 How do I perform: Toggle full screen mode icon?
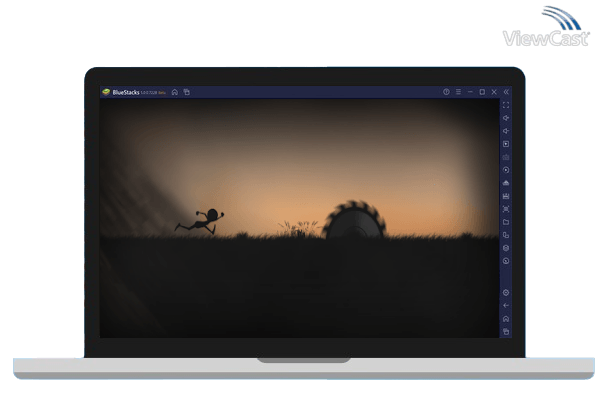coord(506,105)
